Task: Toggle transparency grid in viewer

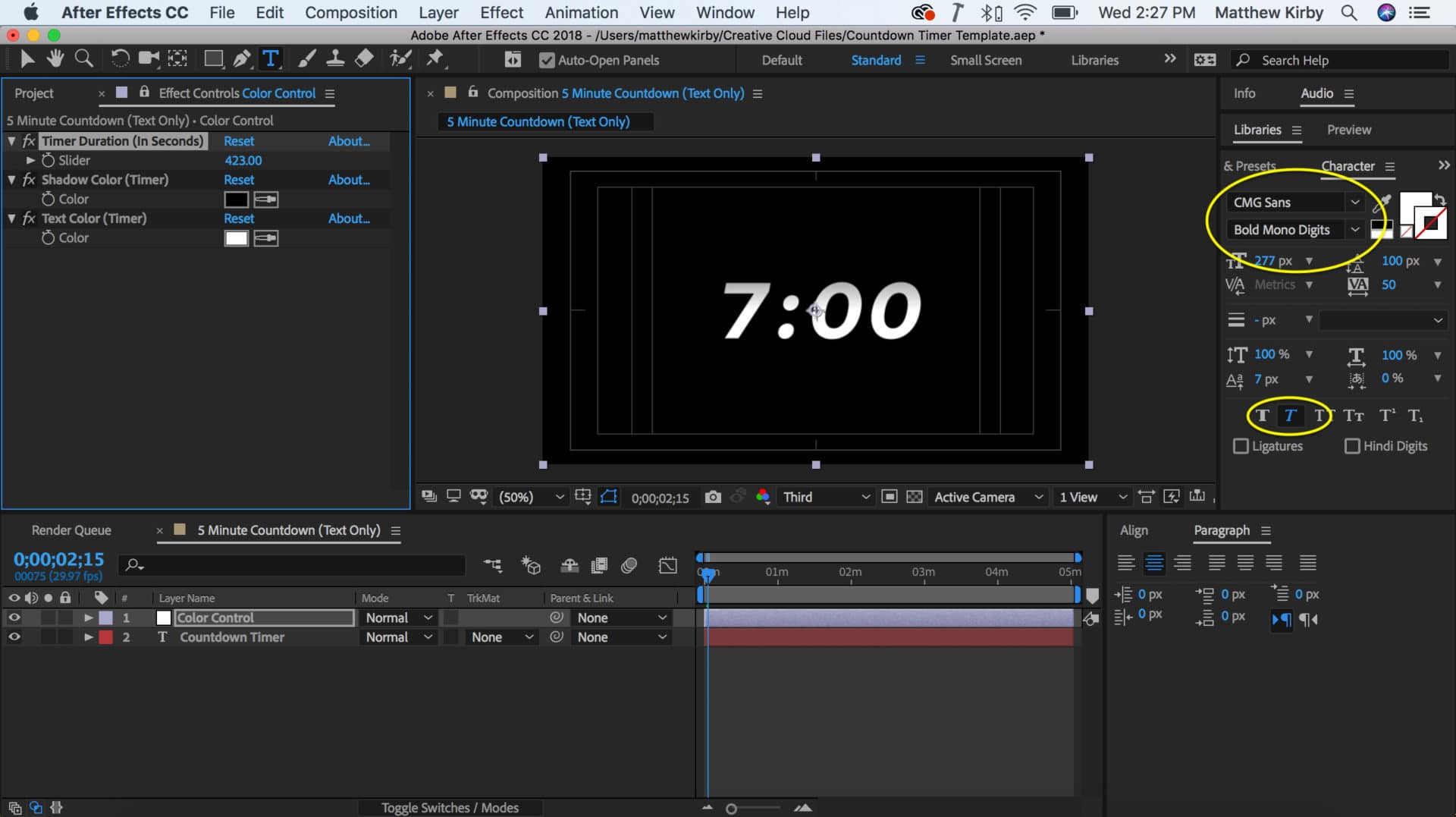Action: click(x=915, y=497)
